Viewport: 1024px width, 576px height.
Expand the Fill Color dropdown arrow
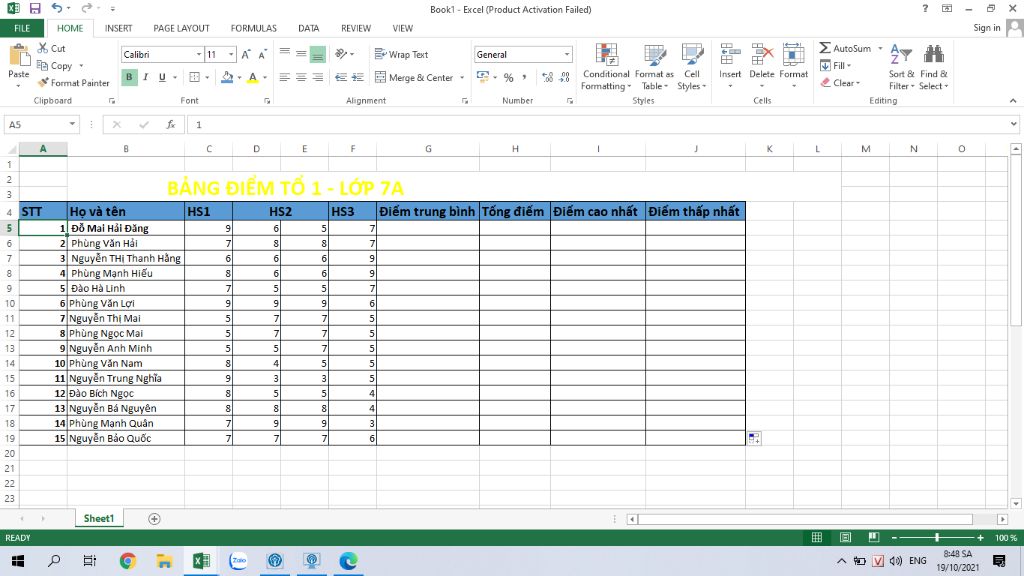point(240,77)
